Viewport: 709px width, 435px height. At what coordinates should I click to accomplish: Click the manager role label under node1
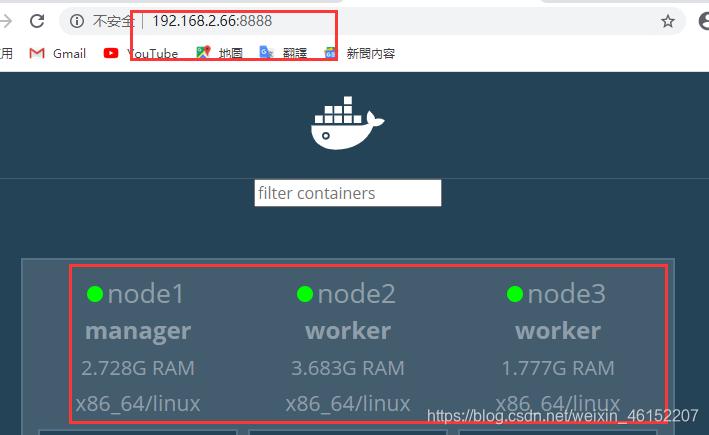(x=138, y=332)
